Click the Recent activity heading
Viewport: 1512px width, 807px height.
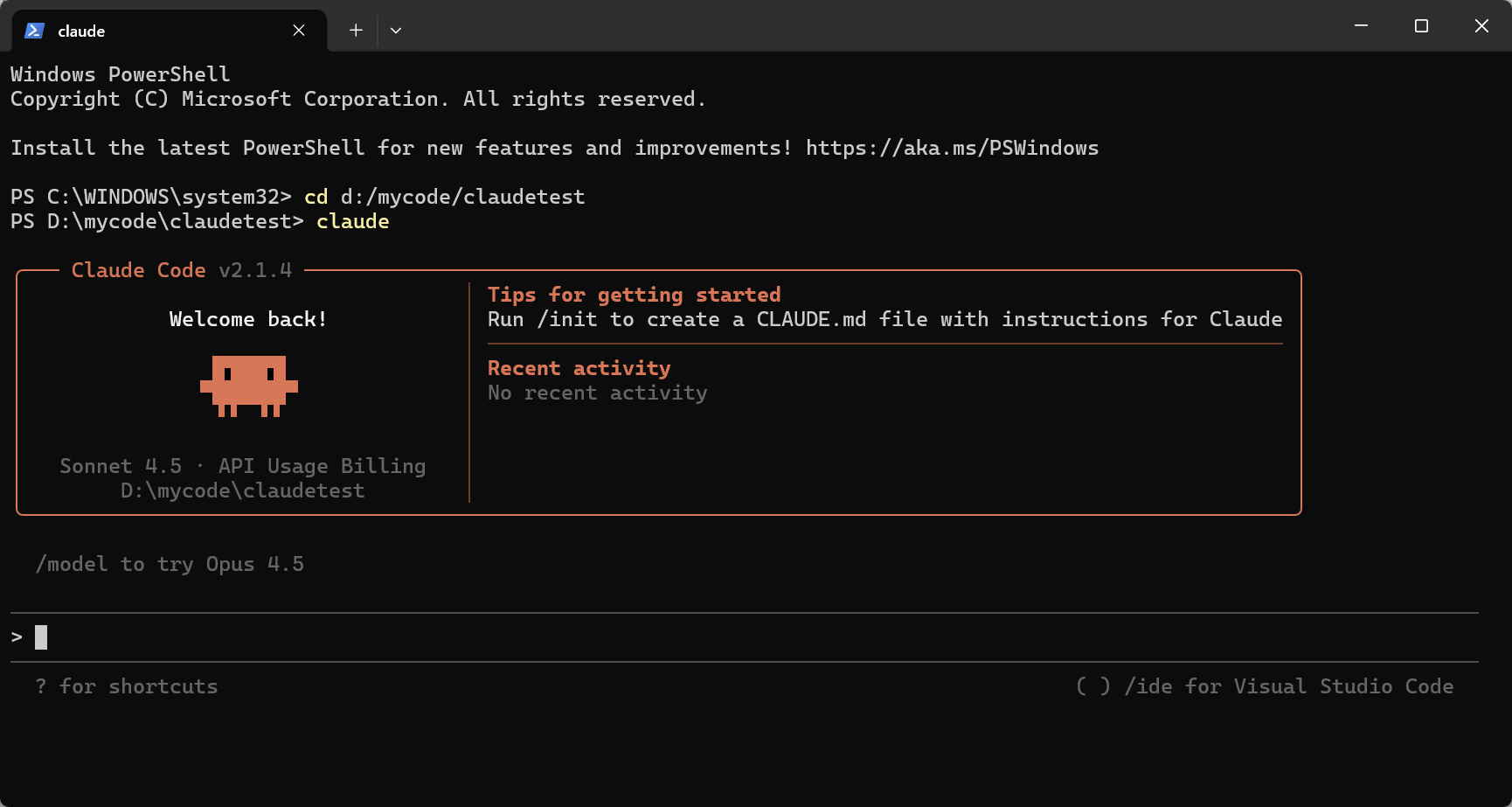(x=579, y=368)
